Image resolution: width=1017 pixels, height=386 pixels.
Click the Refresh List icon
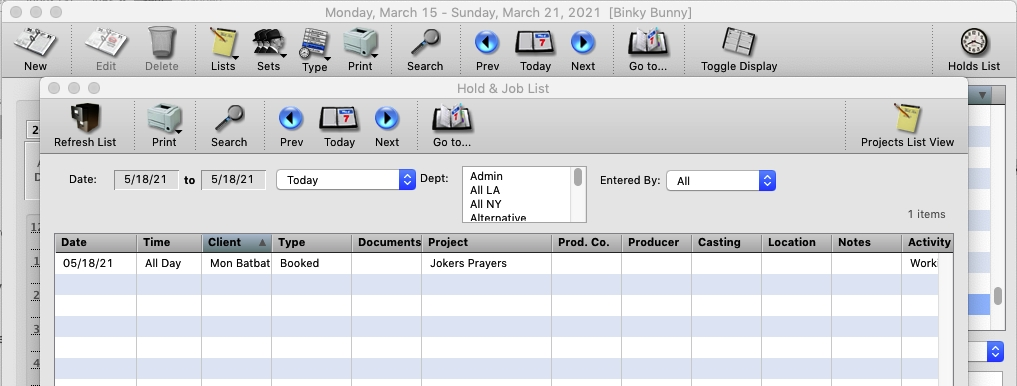click(85, 118)
